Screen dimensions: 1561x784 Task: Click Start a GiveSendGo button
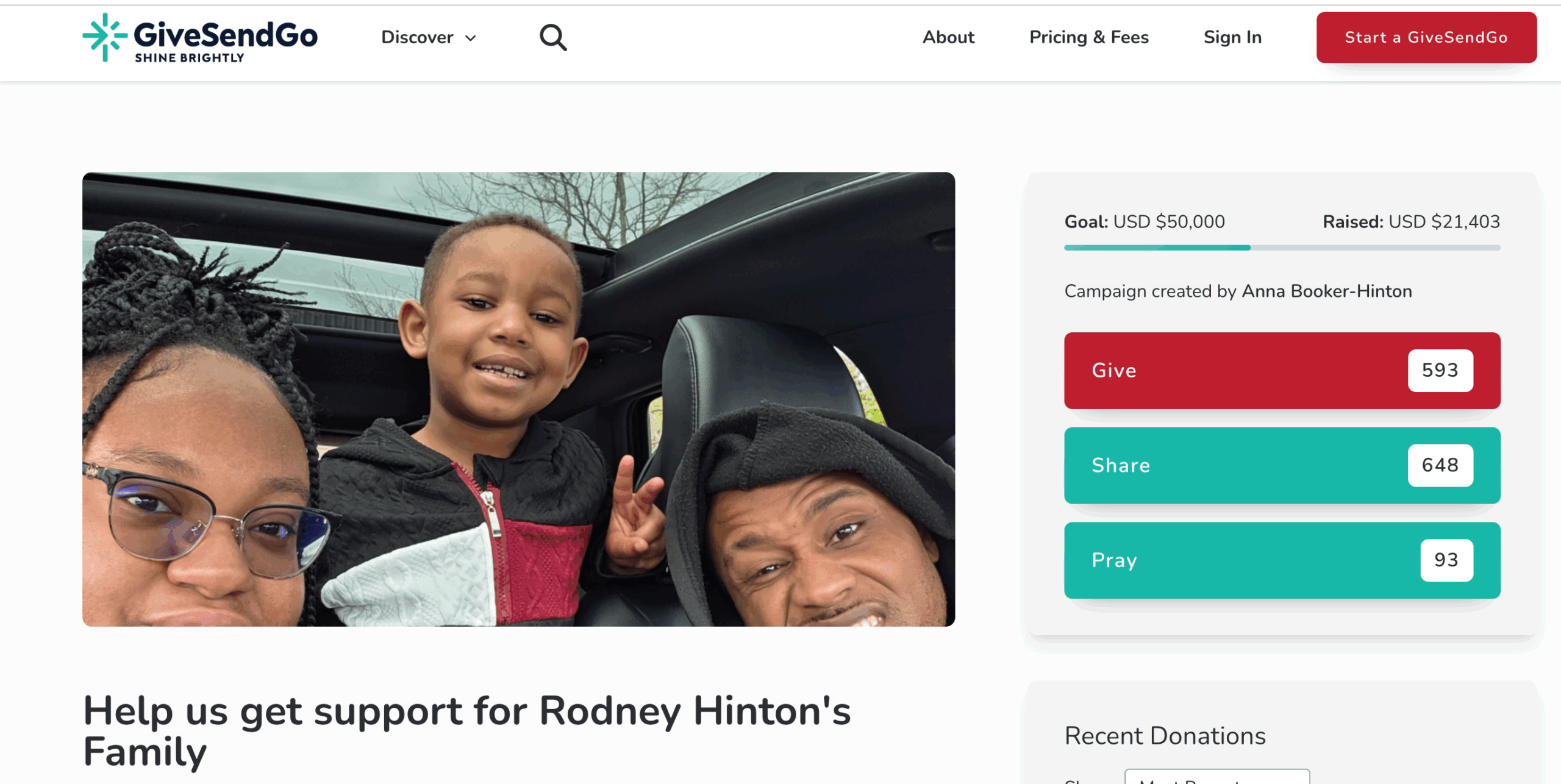(1426, 37)
